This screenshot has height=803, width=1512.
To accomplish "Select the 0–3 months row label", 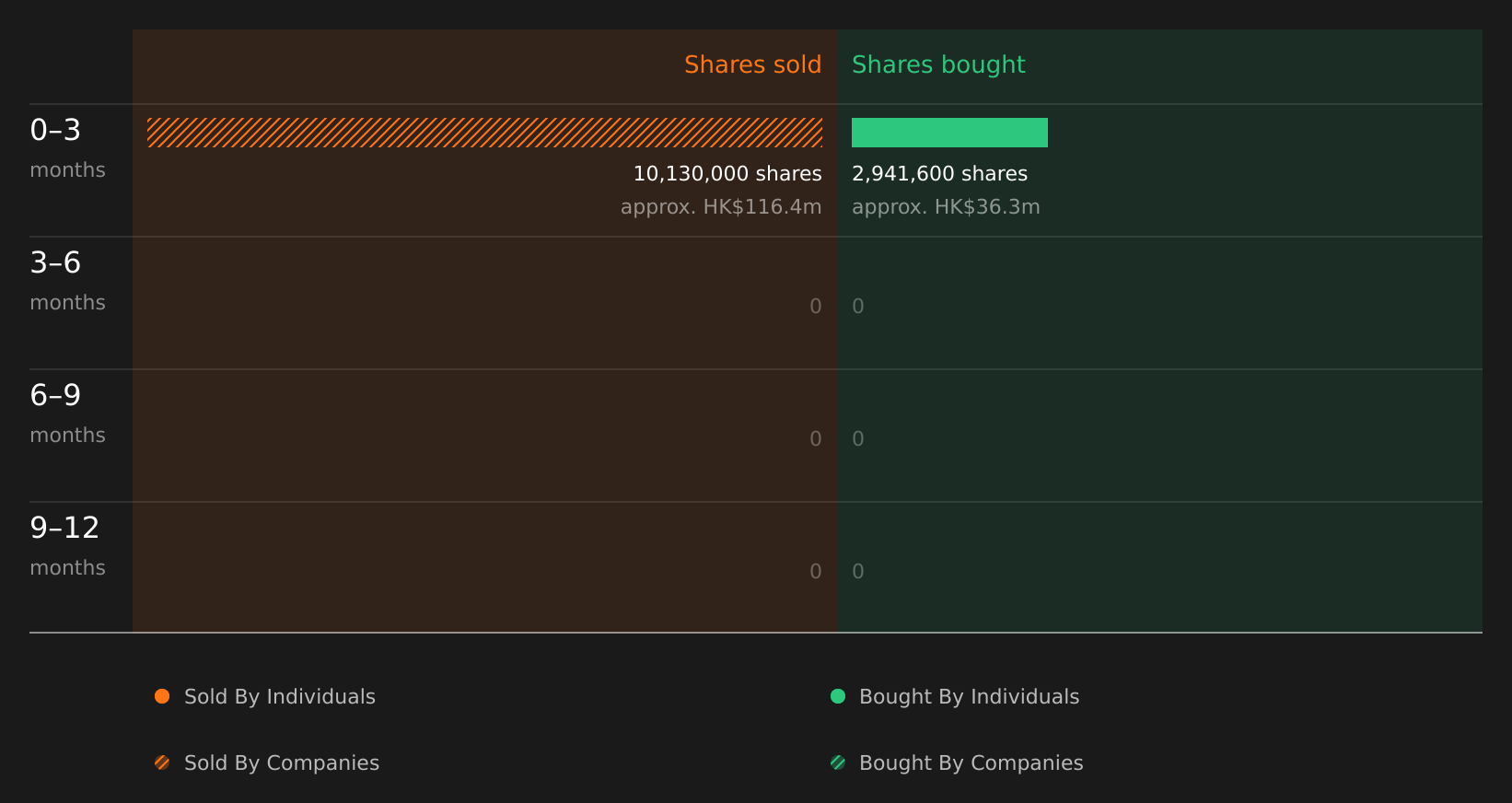I will (67, 148).
